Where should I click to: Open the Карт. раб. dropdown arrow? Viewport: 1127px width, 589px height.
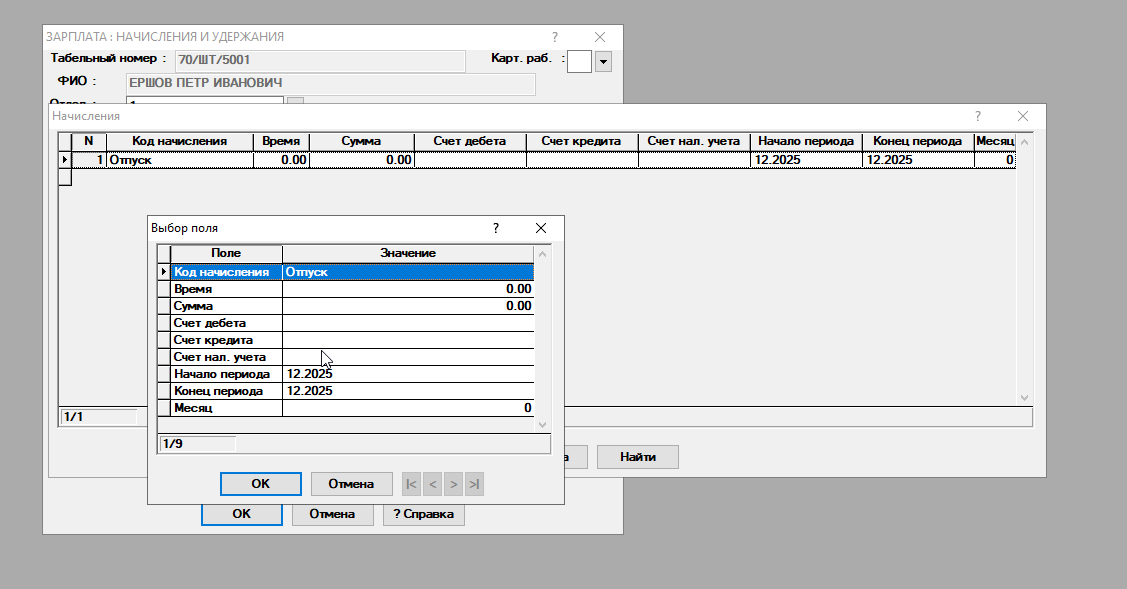(603, 62)
